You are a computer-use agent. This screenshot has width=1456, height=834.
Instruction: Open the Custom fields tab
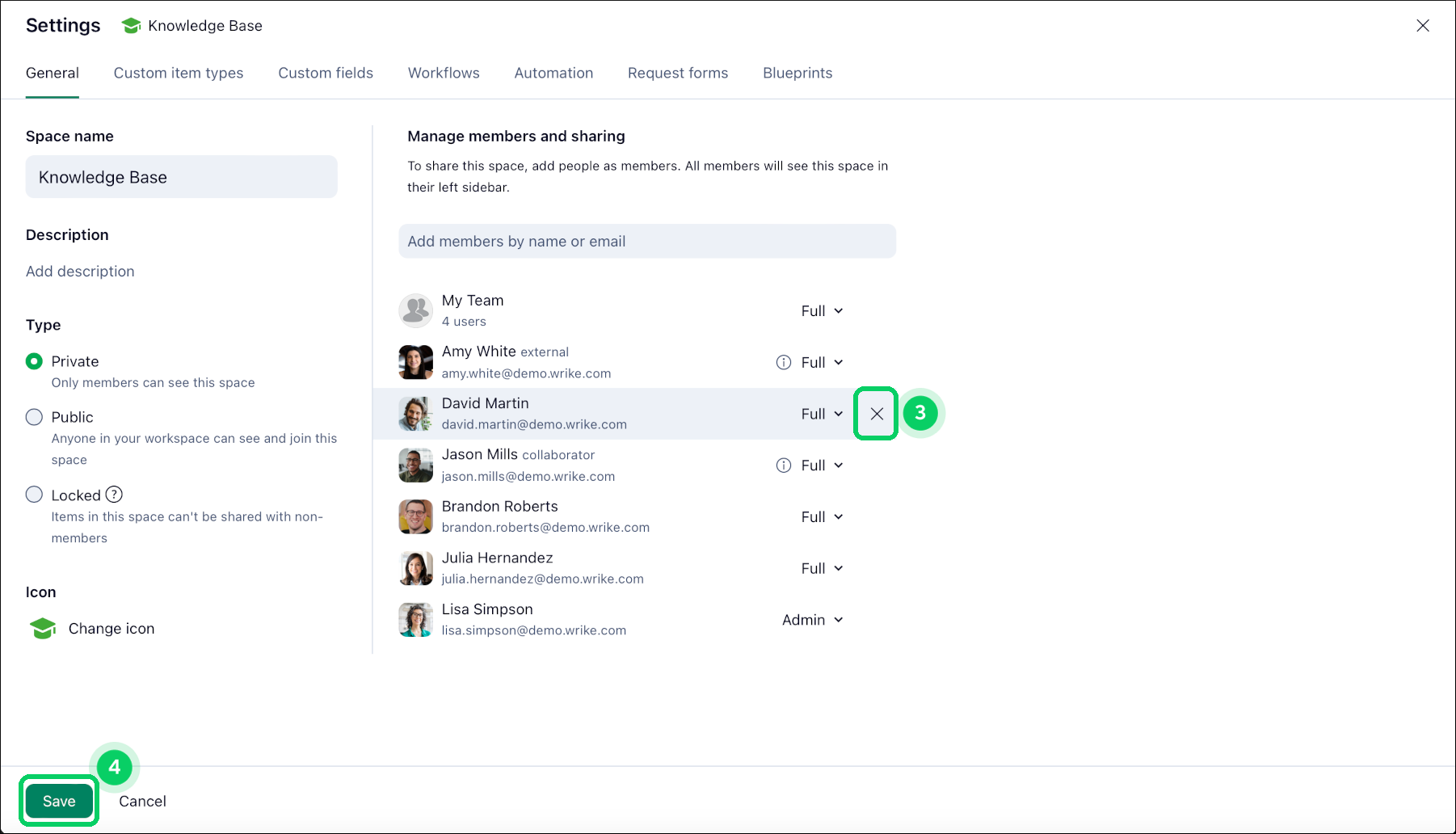[326, 73]
